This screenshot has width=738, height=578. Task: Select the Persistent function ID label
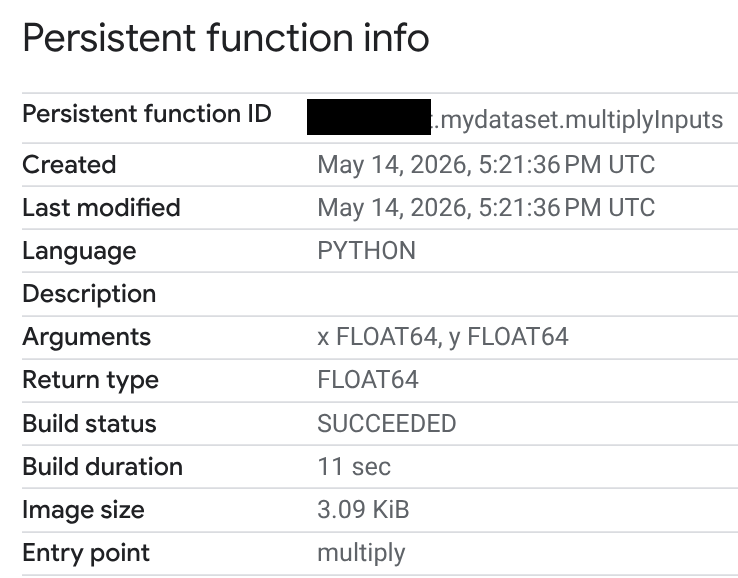pos(147,114)
